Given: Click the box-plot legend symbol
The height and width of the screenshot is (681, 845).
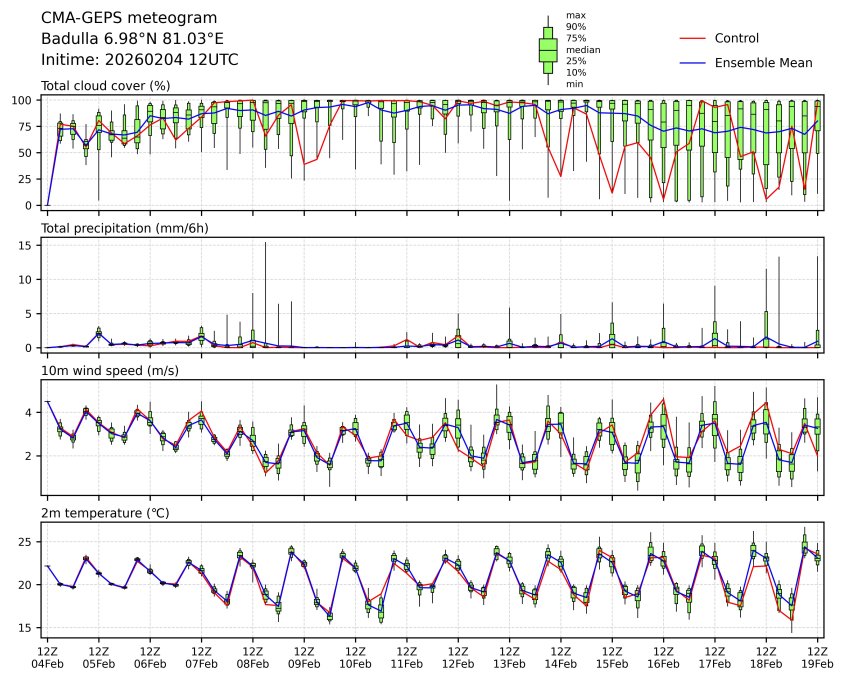Looking at the screenshot, I should tap(547, 49).
